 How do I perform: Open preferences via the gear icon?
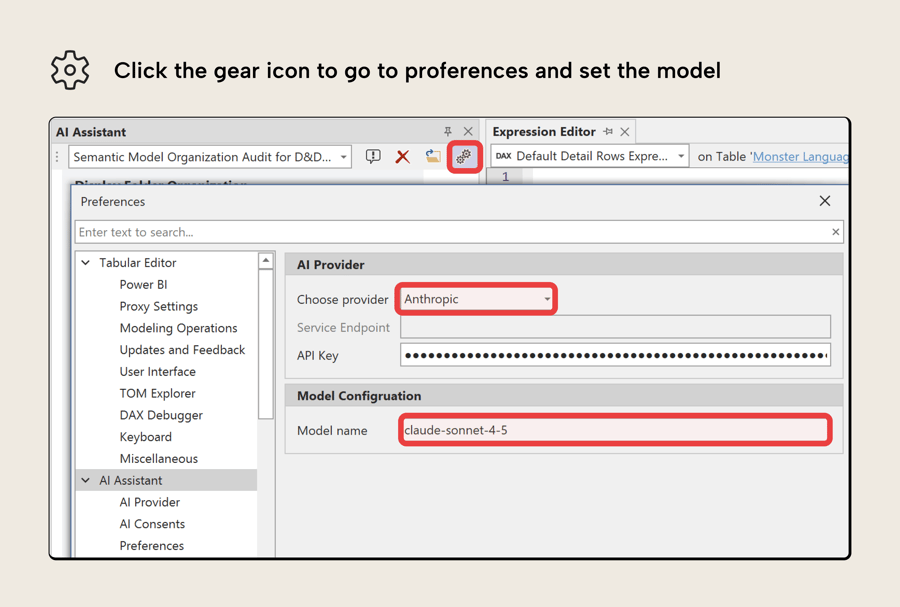pyautogui.click(x=463, y=157)
